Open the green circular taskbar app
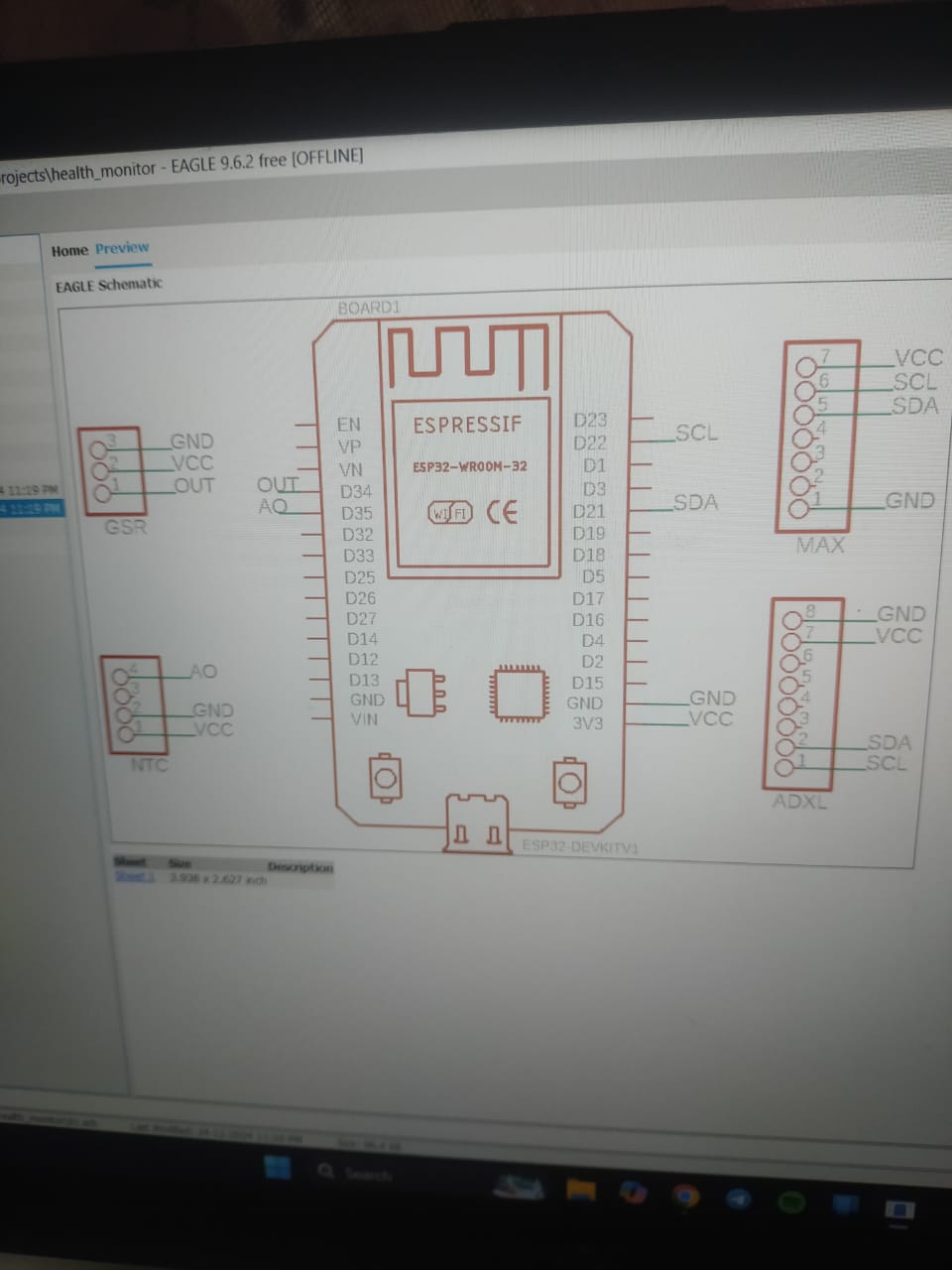 pos(791,1202)
